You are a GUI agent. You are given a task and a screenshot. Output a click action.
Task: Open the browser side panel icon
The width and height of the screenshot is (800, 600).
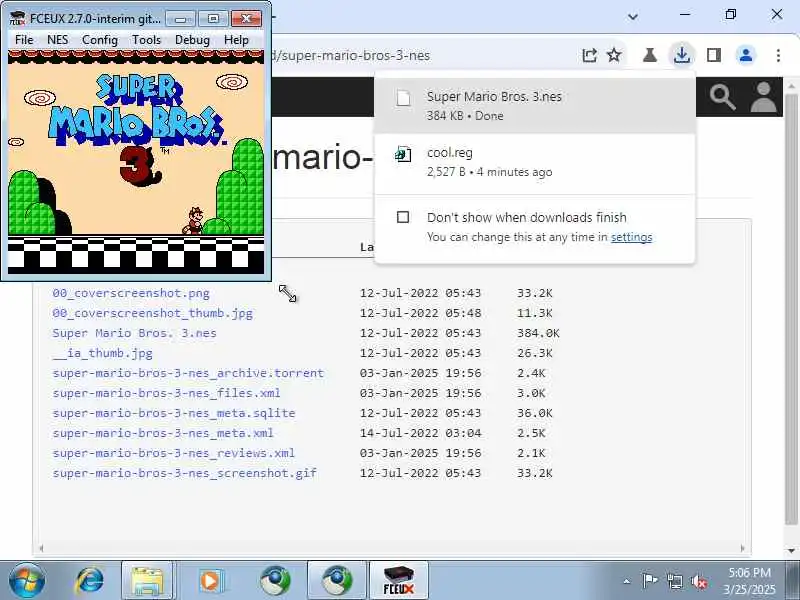tap(714, 55)
